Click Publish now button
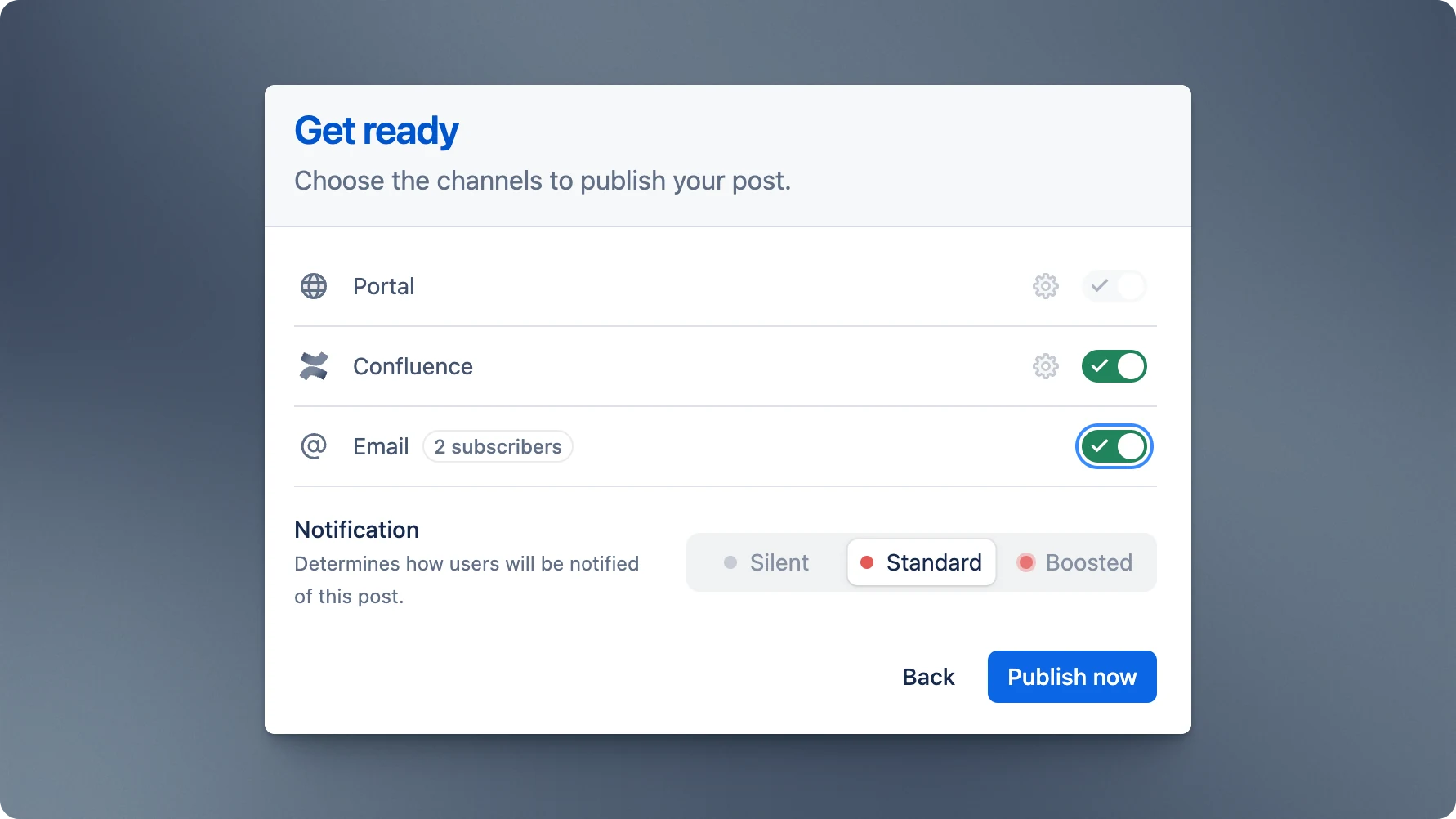 (x=1072, y=677)
